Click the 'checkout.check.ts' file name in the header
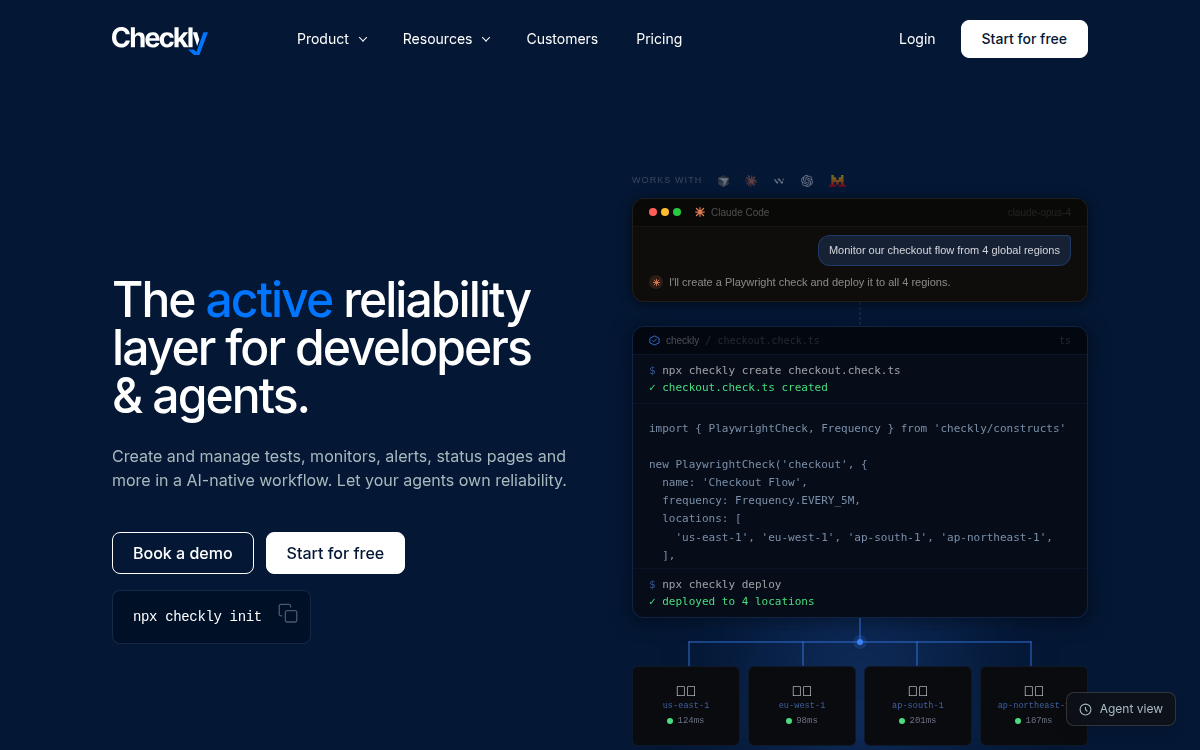This screenshot has width=1200, height=750. 769,341
